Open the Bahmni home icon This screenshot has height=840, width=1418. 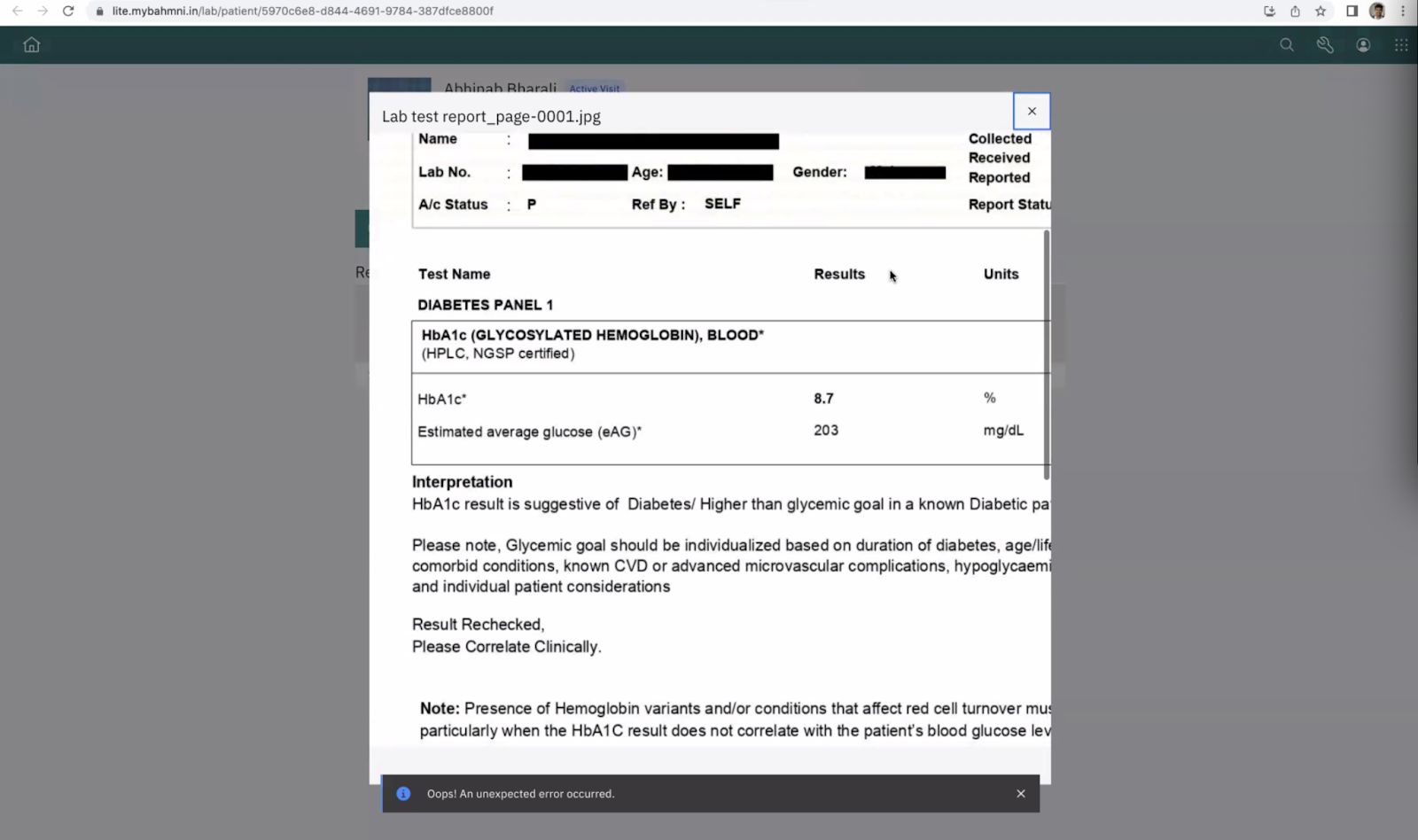click(32, 45)
